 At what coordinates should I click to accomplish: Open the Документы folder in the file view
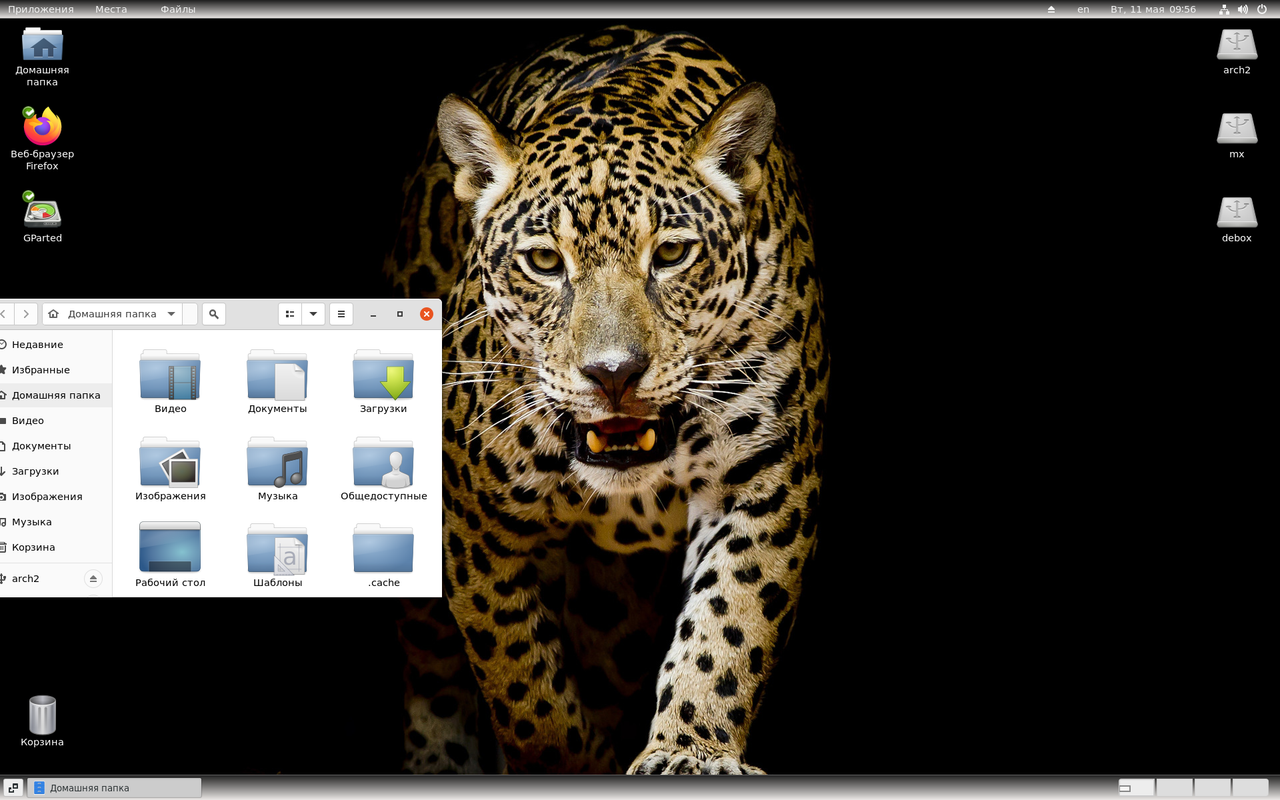click(277, 381)
